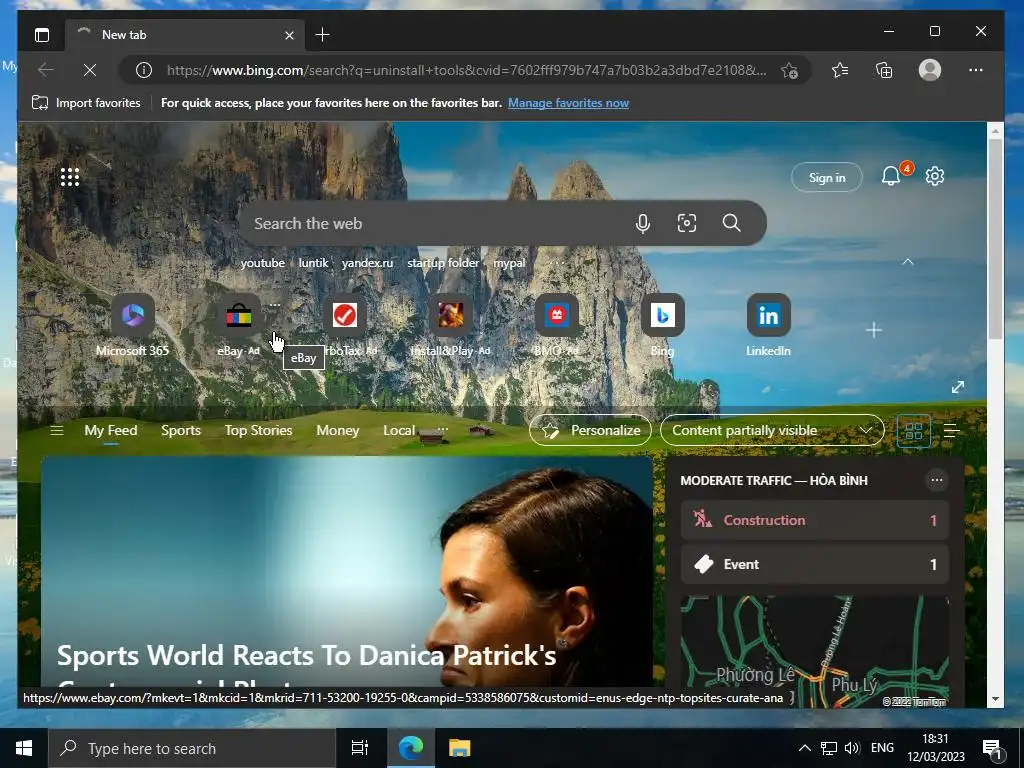Search startup folder suggestion link
The height and width of the screenshot is (768, 1024).
click(x=443, y=263)
